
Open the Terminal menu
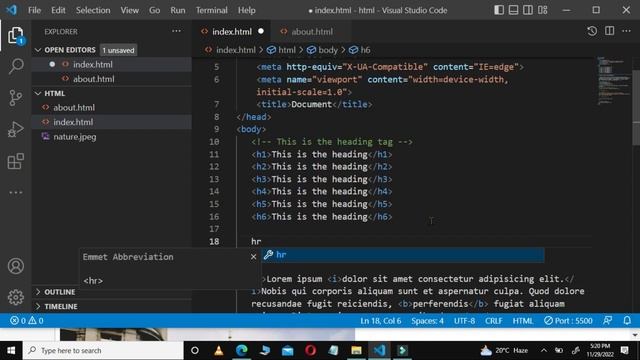point(211,10)
